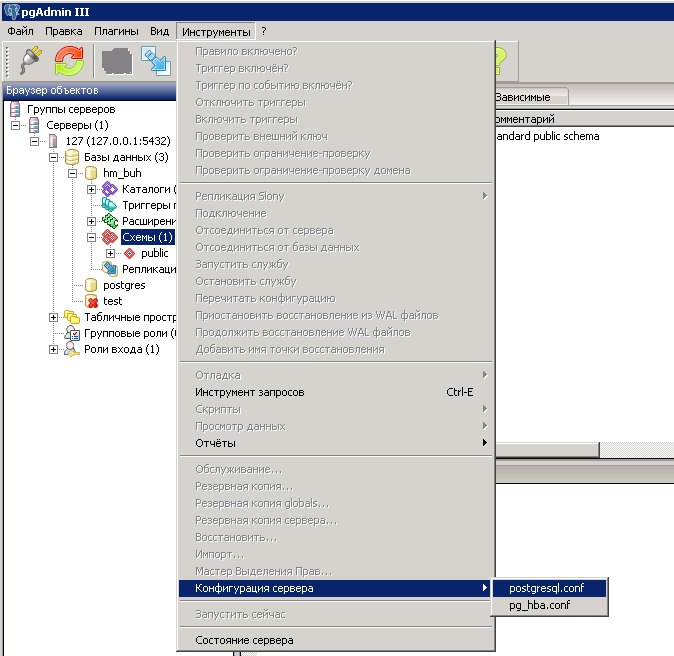Select Состояние сервера menu entry
The image size is (674, 656).
[x=336, y=641]
